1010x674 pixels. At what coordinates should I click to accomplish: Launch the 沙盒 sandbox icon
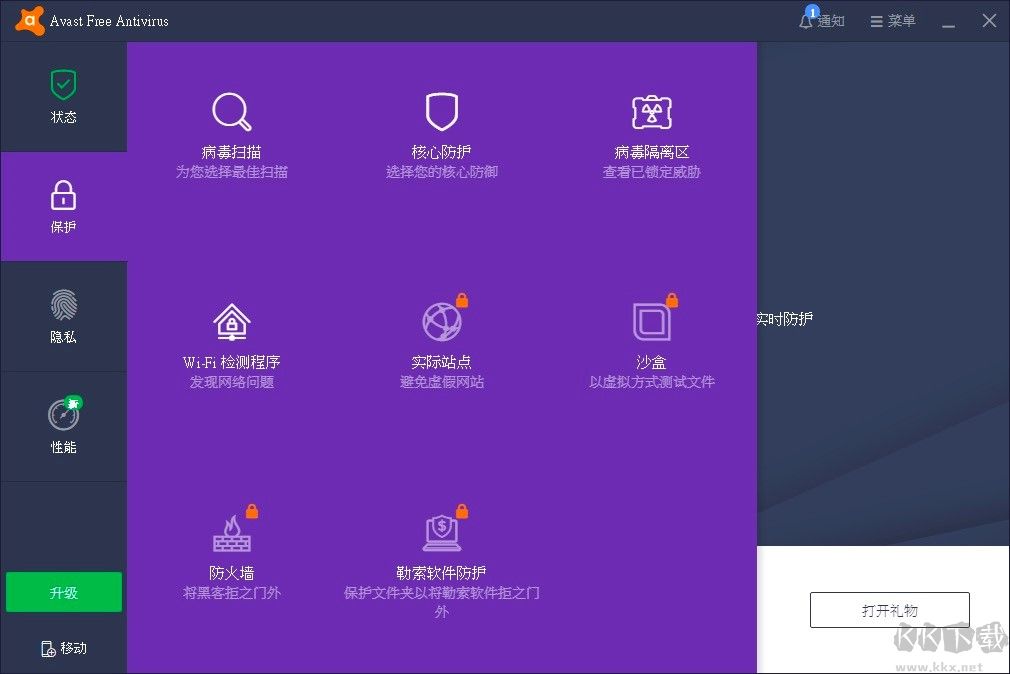coord(652,322)
